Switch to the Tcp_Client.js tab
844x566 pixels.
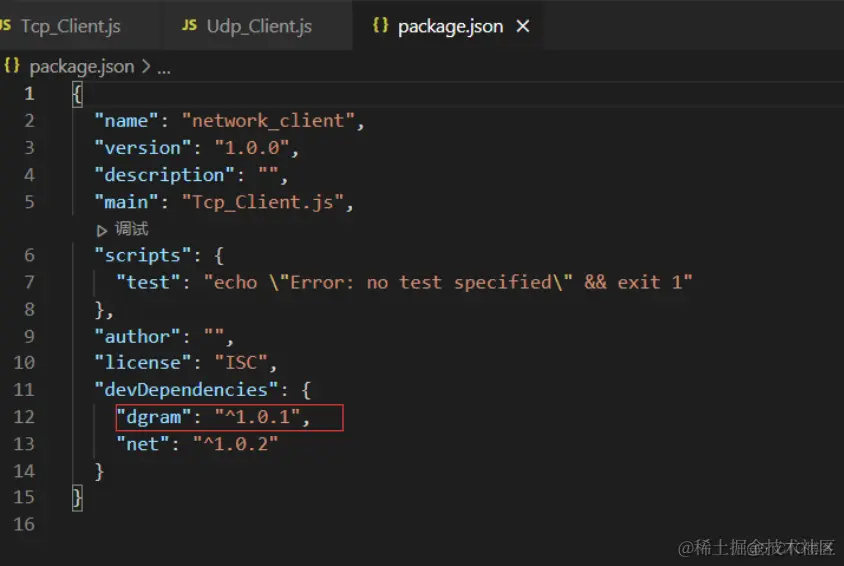click(70, 26)
